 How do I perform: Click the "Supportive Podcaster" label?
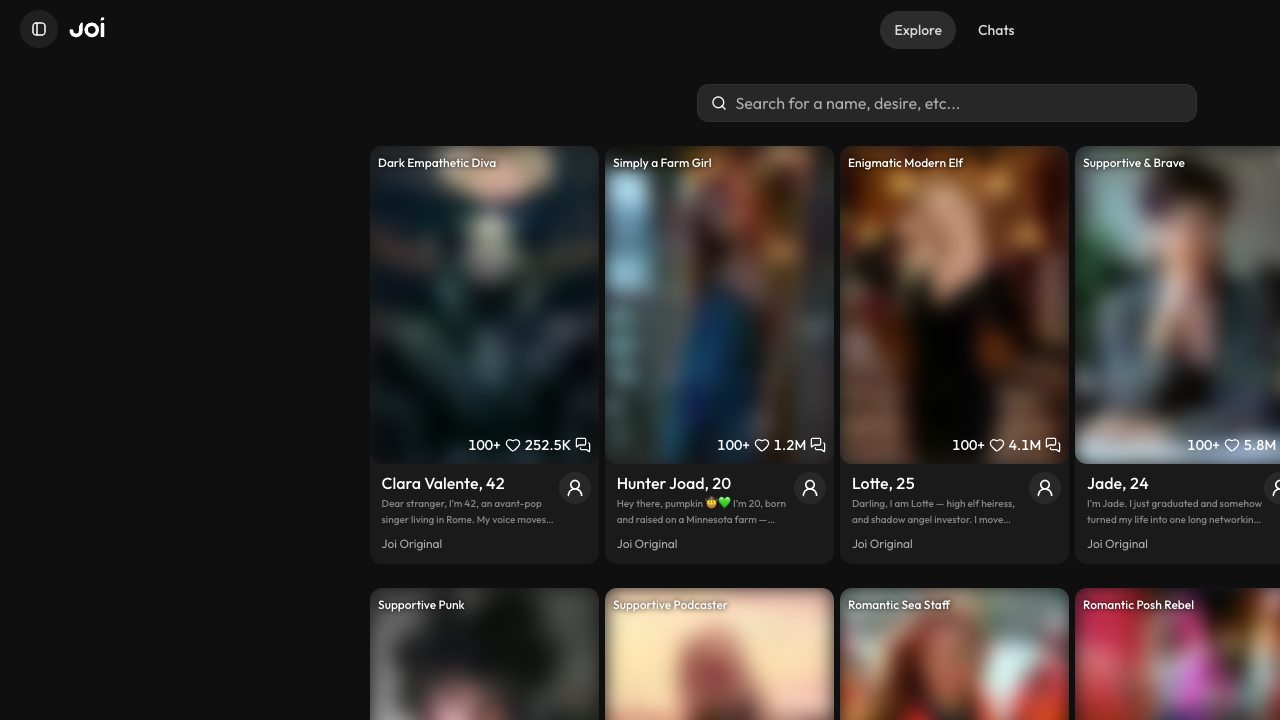[670, 605]
